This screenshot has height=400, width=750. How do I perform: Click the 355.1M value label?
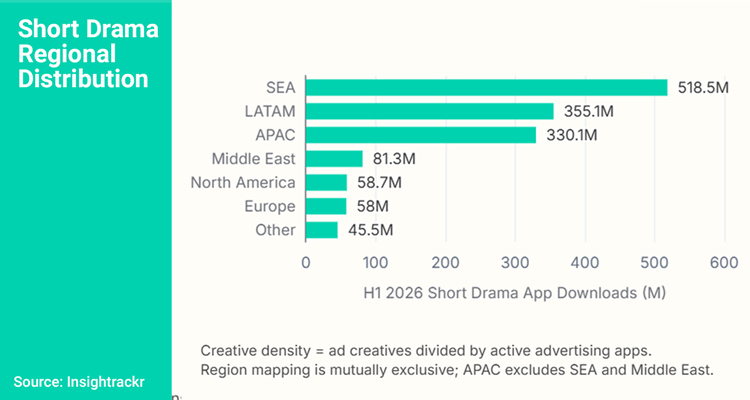[x=588, y=111]
